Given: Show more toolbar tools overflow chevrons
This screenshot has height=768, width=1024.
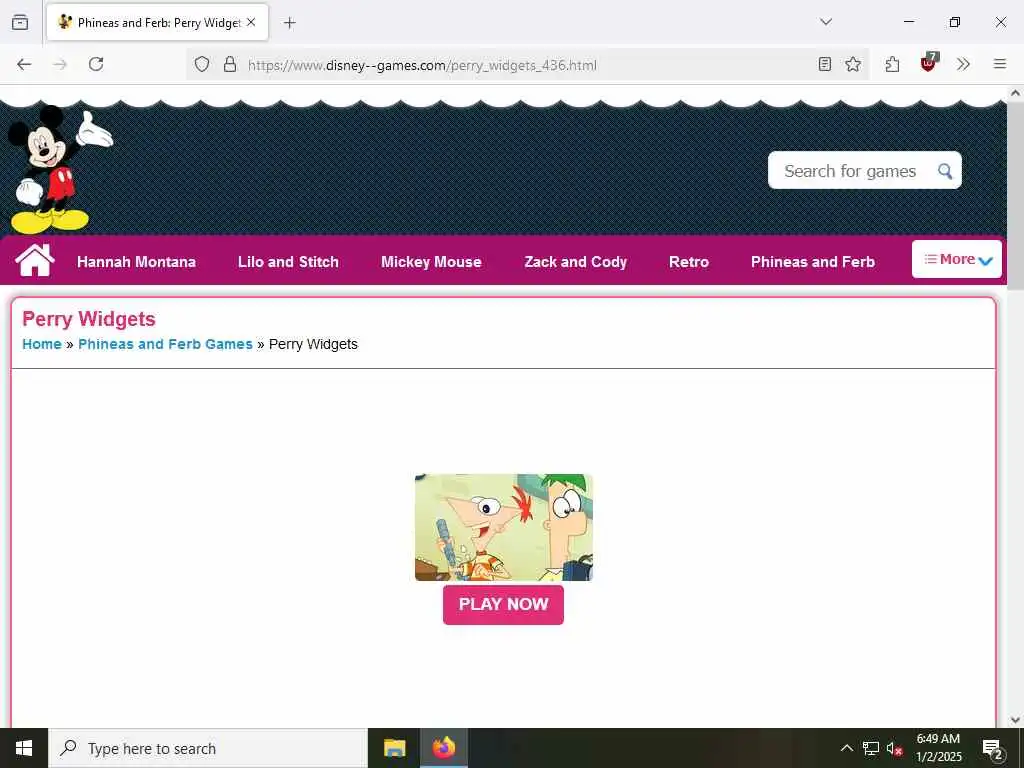Looking at the screenshot, I should pyautogui.click(x=963, y=64).
